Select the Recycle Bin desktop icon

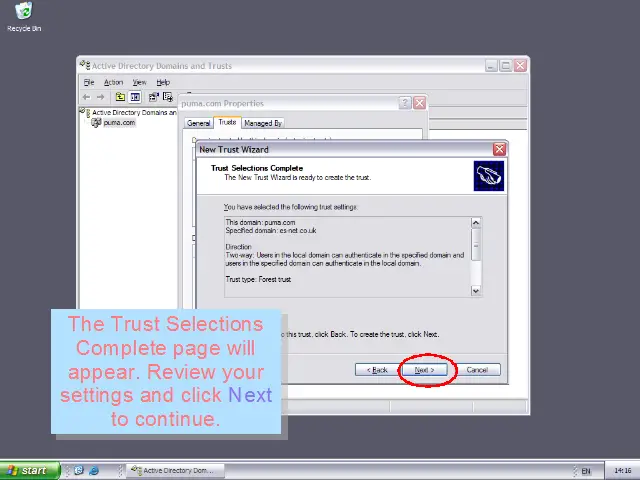click(24, 17)
